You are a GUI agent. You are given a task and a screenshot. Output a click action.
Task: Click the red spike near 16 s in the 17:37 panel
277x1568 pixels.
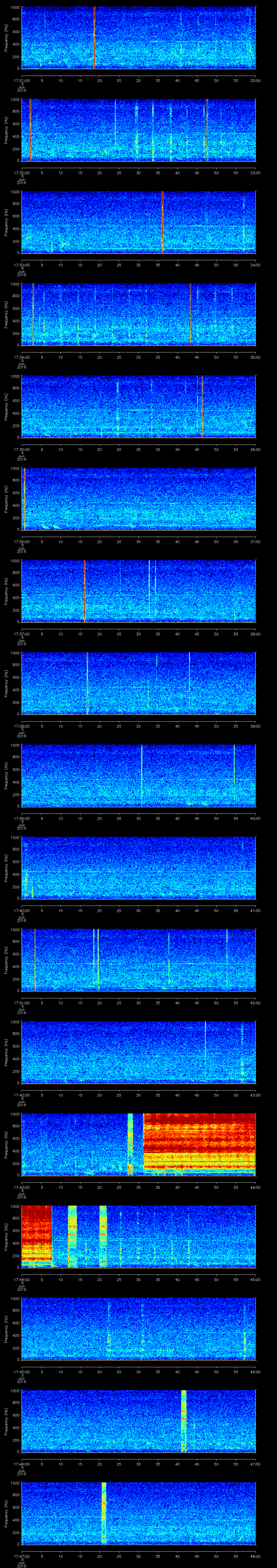(84, 592)
